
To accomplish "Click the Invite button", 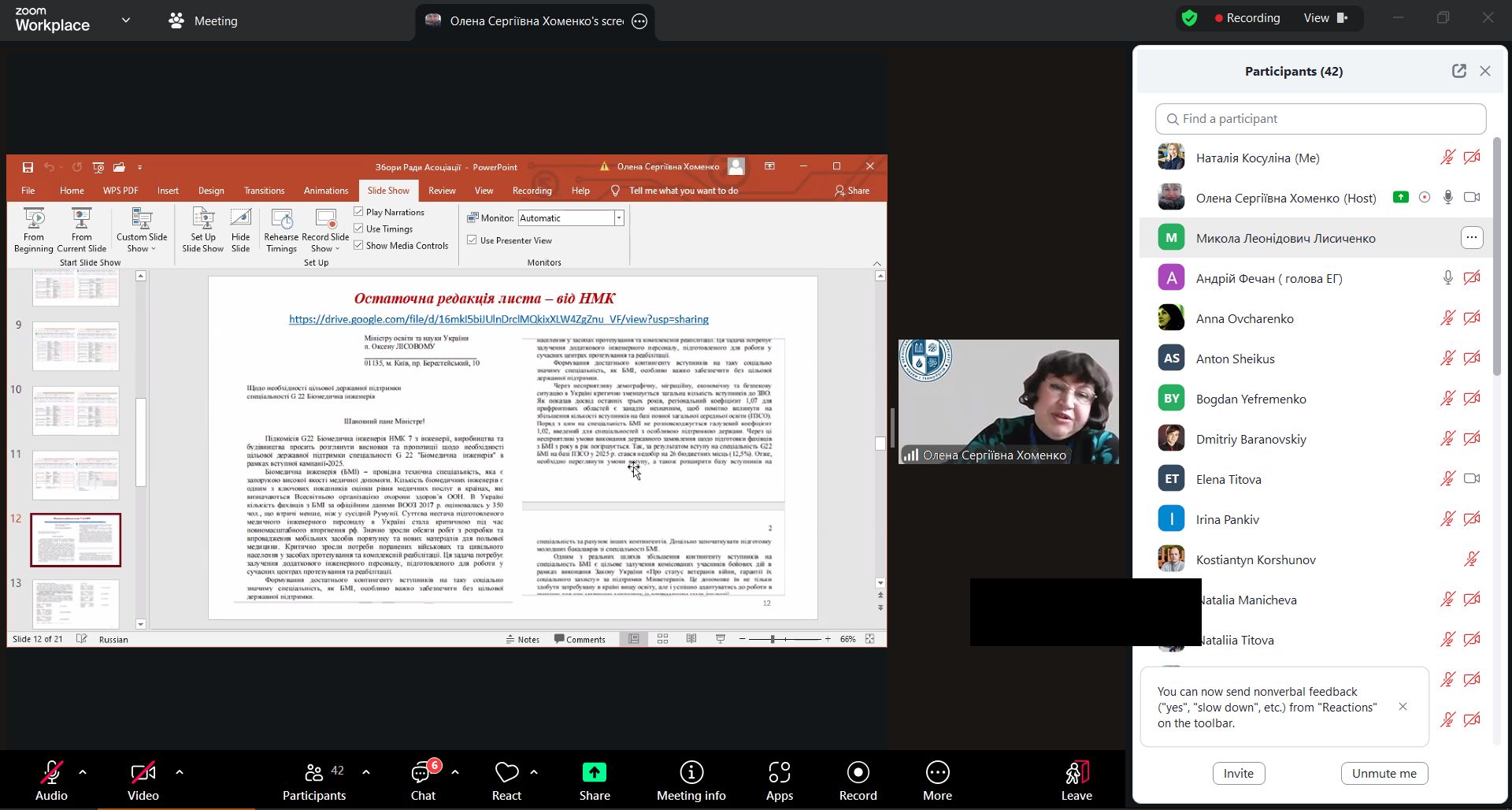I will point(1238,773).
